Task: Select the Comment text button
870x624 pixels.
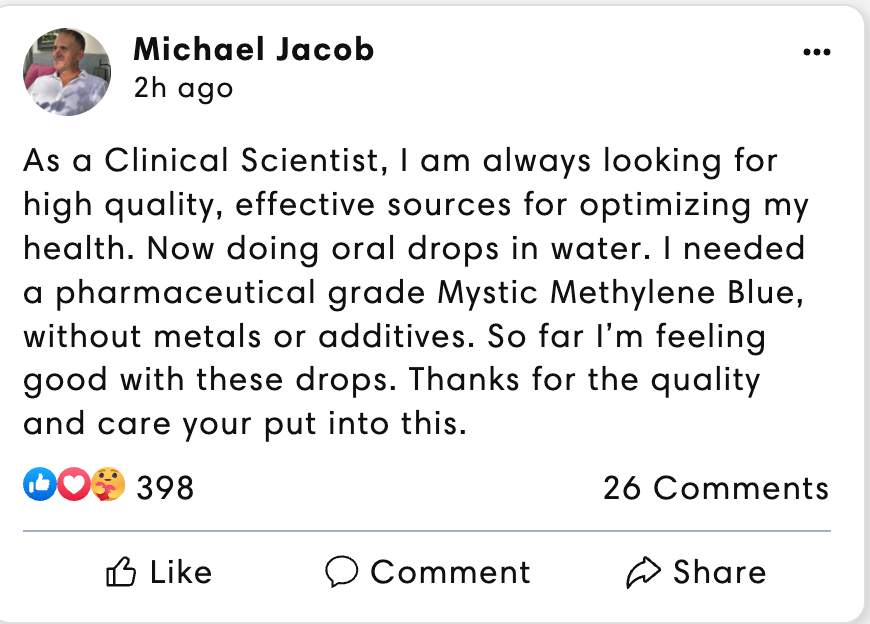Action: 451,572
